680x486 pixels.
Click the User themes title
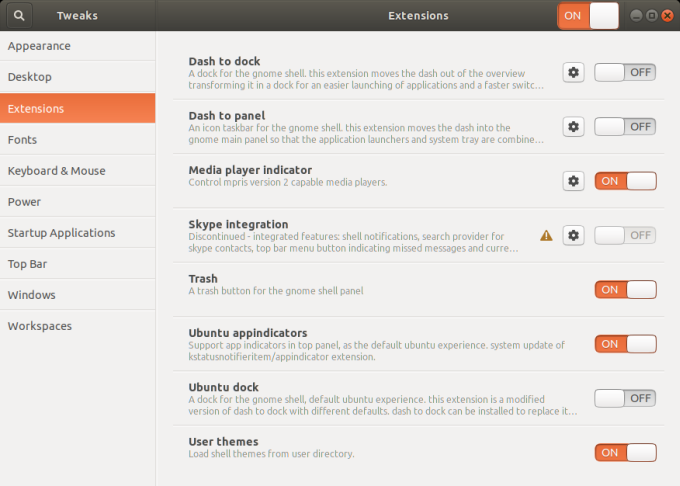click(x=223, y=442)
